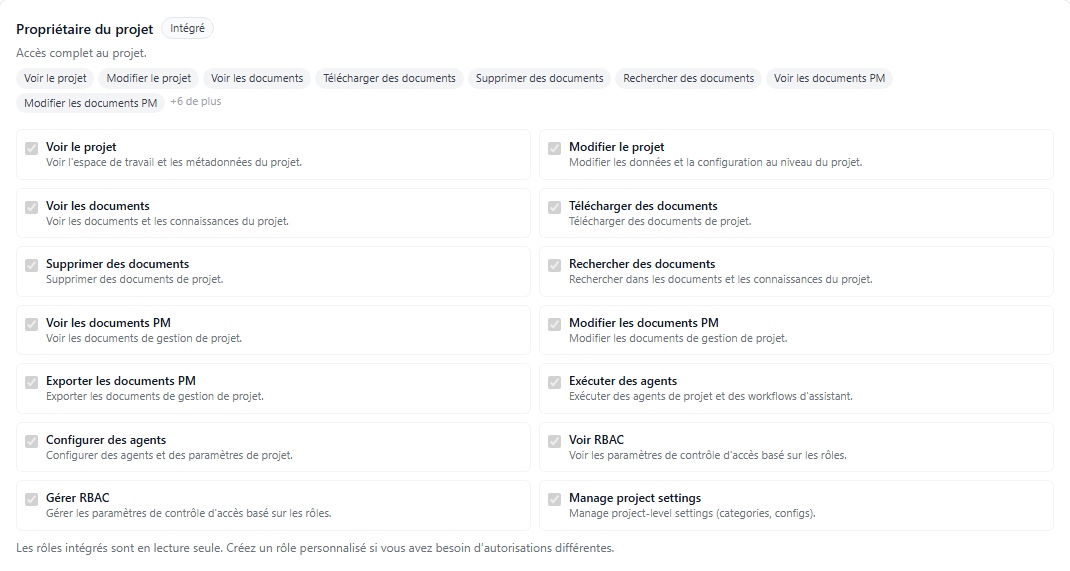Select the 'Télécharger des documents' permission tag
The height and width of the screenshot is (571, 1070).
389,78
